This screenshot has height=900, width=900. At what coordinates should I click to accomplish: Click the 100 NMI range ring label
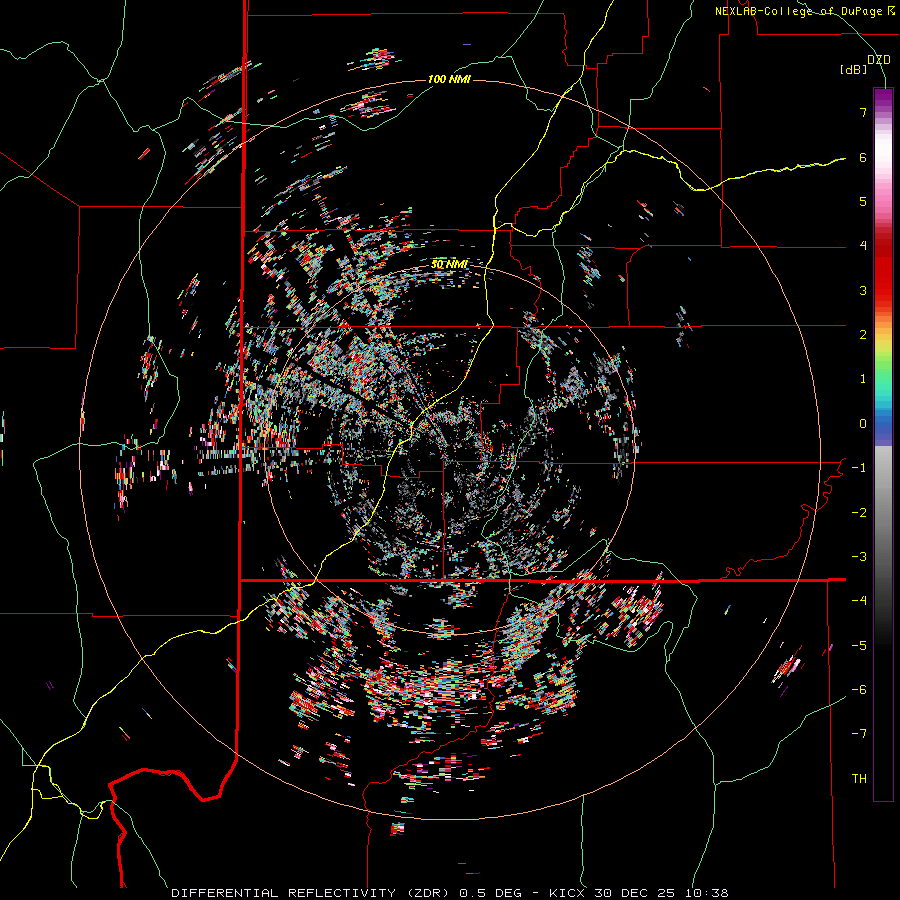(449, 79)
